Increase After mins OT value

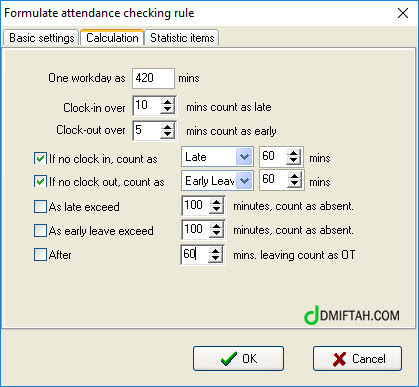click(x=216, y=251)
